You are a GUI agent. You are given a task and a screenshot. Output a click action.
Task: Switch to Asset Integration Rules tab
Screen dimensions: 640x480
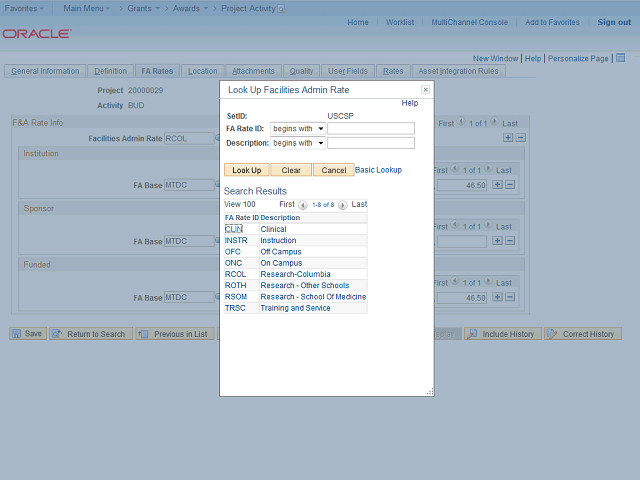(458, 71)
